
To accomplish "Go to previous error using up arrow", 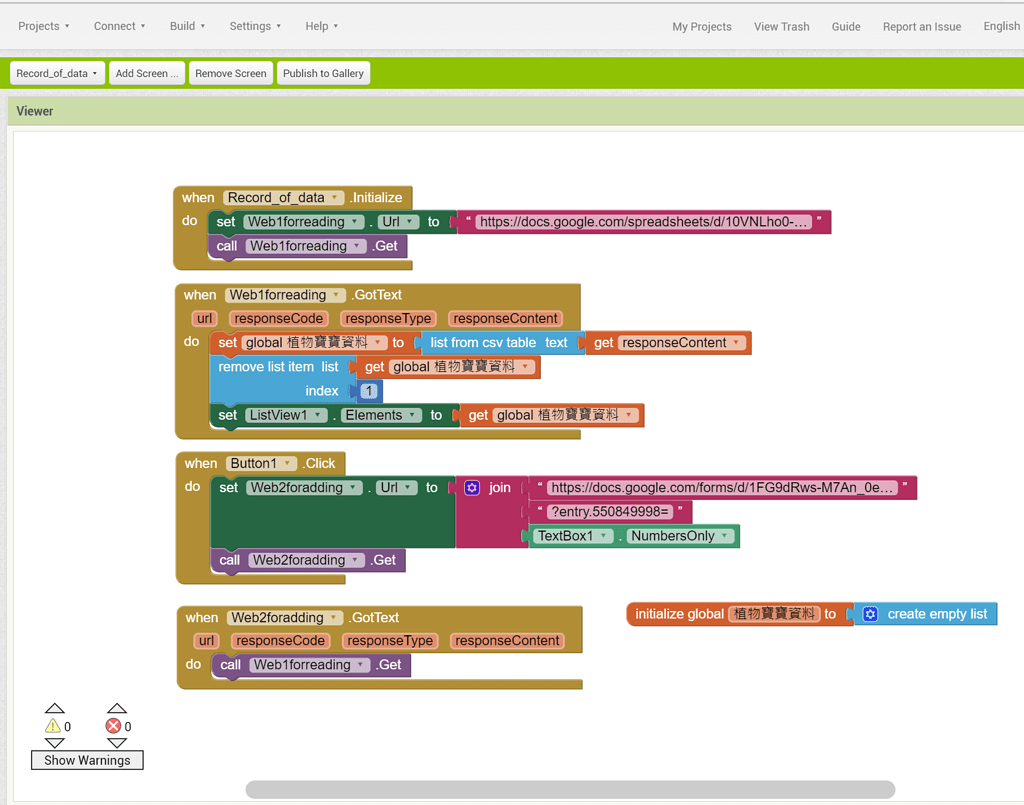I will (117, 709).
